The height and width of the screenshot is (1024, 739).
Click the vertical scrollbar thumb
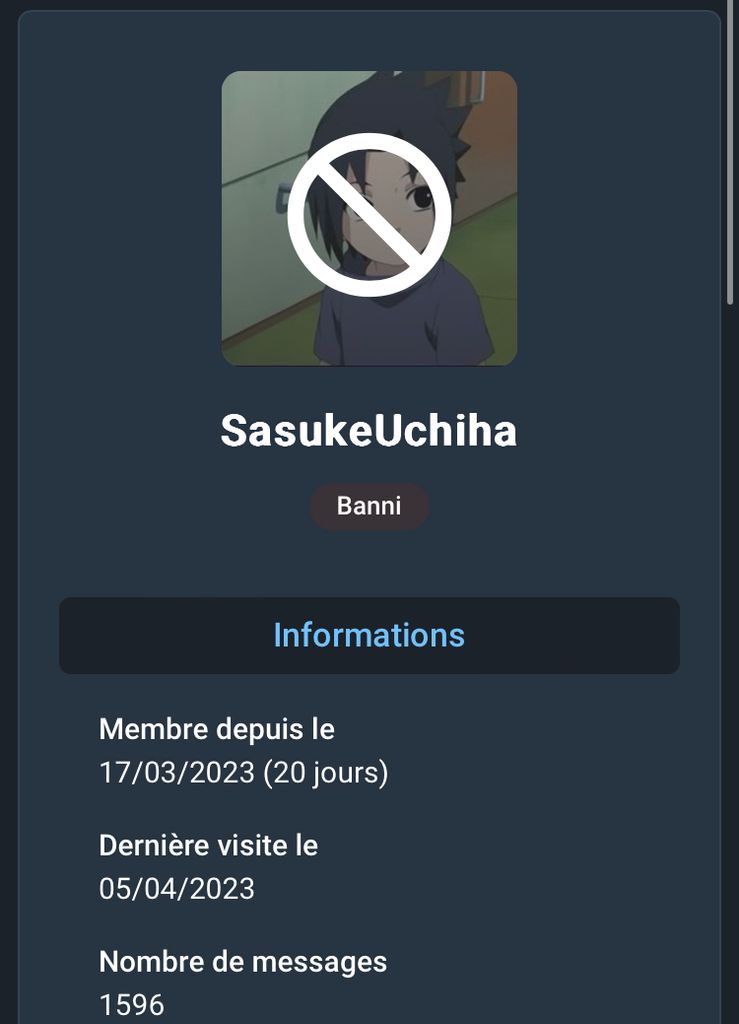pyautogui.click(x=732, y=152)
